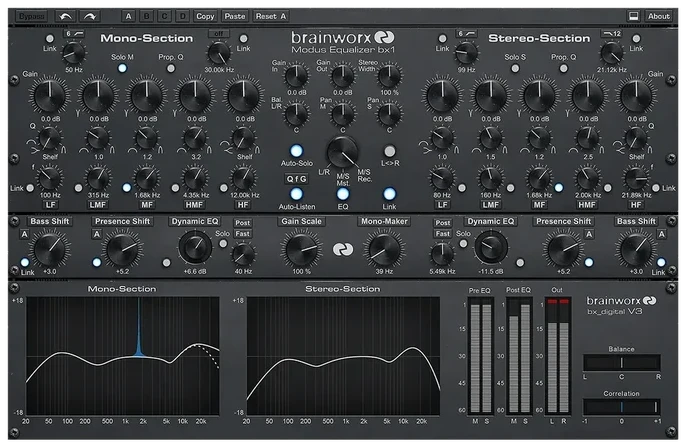Open the Mono-Section high-pass slope selector showing 6
Viewport: 686px width, 447px height.
[74, 34]
